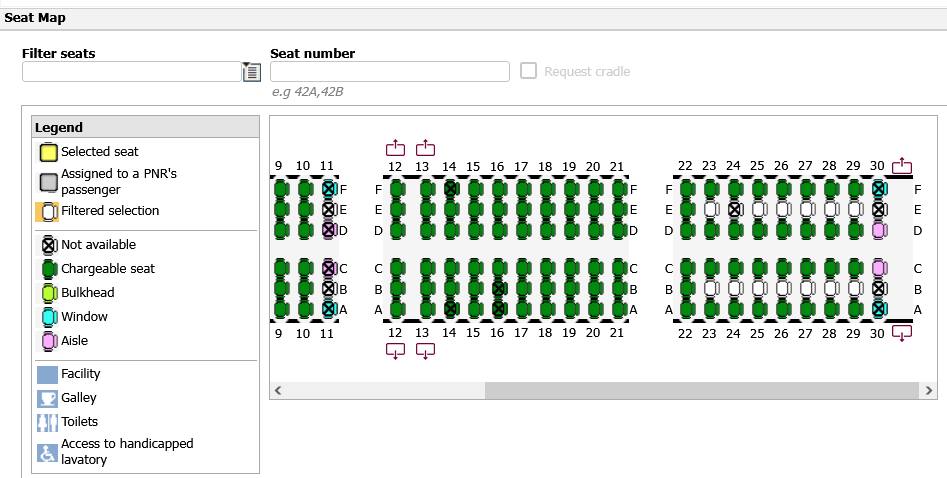Select white seat 25B
The height and width of the screenshot is (478, 947).
point(759,289)
